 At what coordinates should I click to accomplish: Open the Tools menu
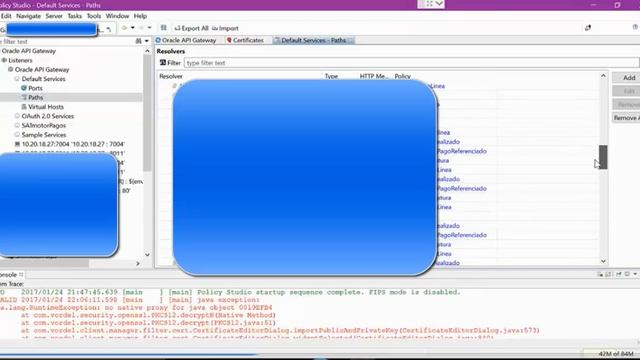(x=93, y=16)
